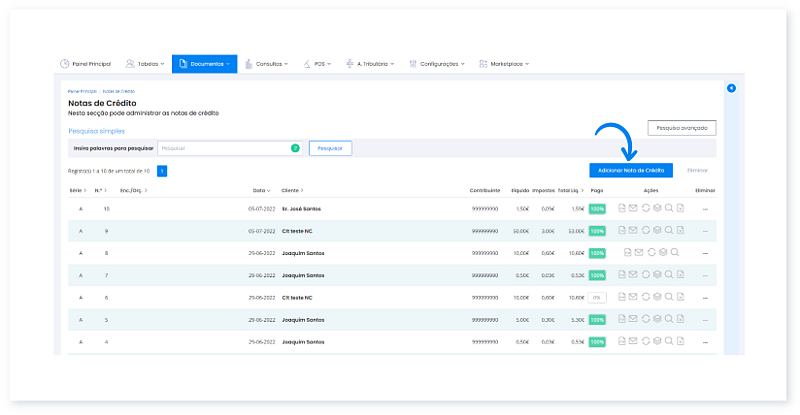Click the stacked layers icon for note 10
800x415 pixels.
(x=657, y=208)
